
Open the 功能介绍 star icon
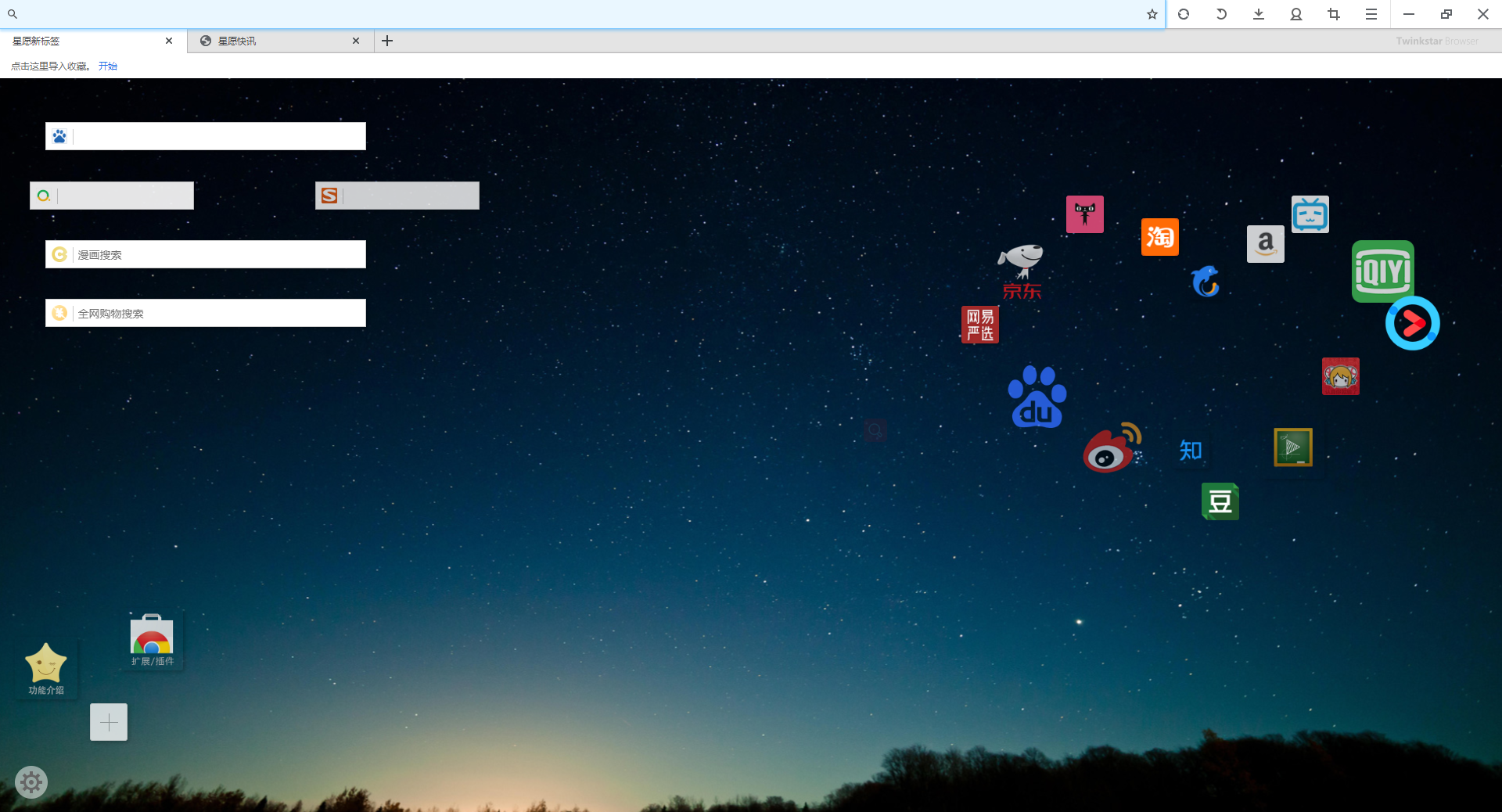(x=46, y=669)
